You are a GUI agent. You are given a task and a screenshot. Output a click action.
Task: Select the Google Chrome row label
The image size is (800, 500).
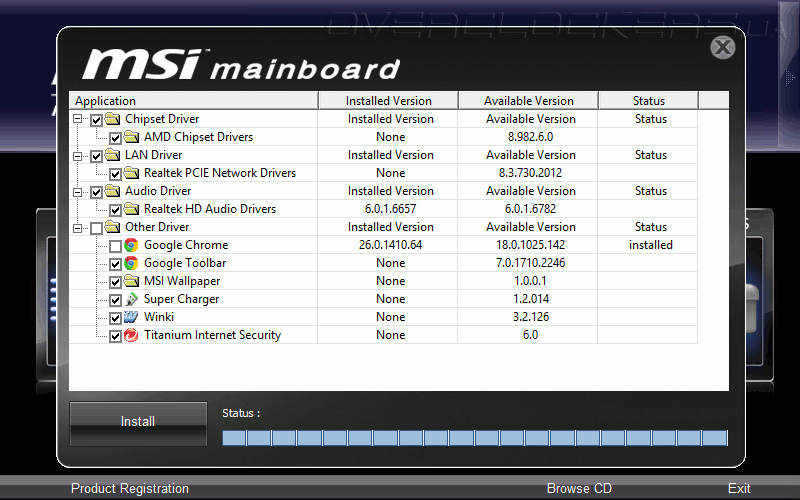(186, 245)
